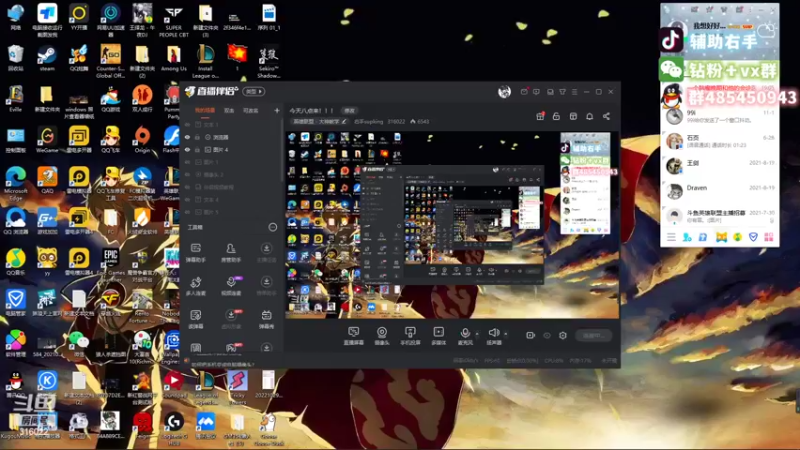Open chat with Draven in side panel

719,191
